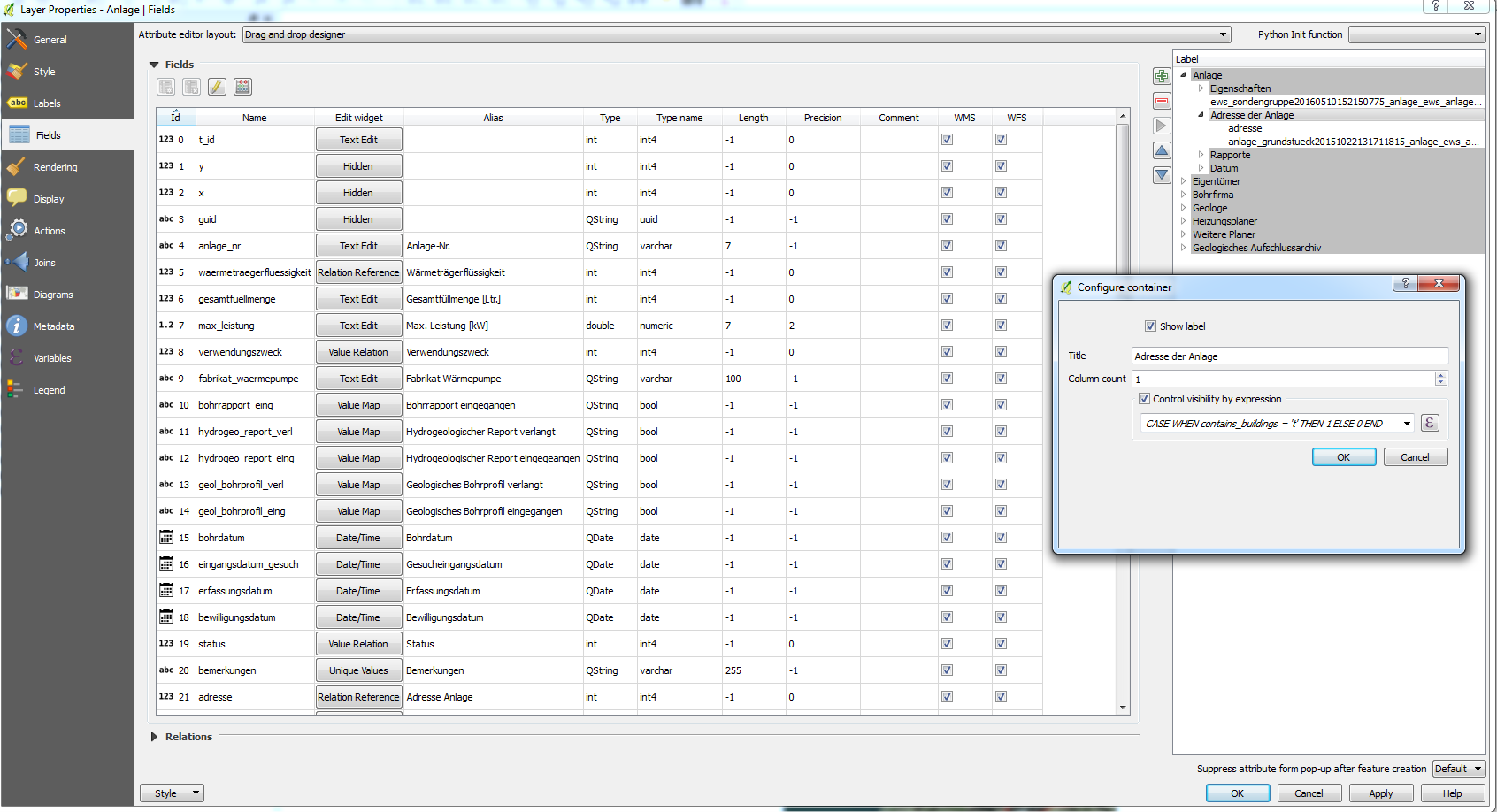The width and height of the screenshot is (1497, 812).
Task: Open Suppress form pop-up Default dropdown
Action: pyautogui.click(x=1458, y=769)
